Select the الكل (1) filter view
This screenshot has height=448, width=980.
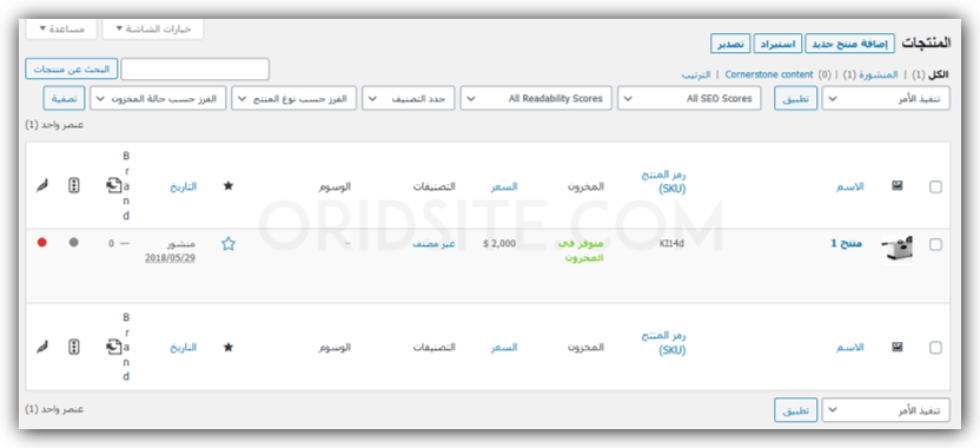(x=931, y=74)
